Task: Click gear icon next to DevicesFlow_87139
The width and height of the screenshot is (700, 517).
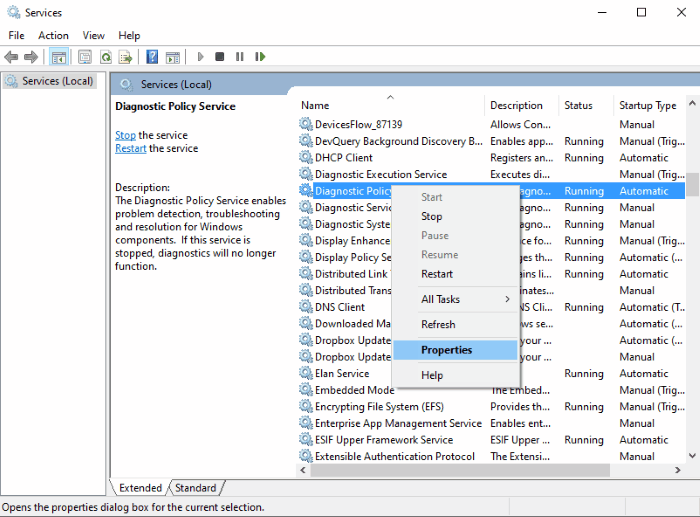Action: click(305, 124)
